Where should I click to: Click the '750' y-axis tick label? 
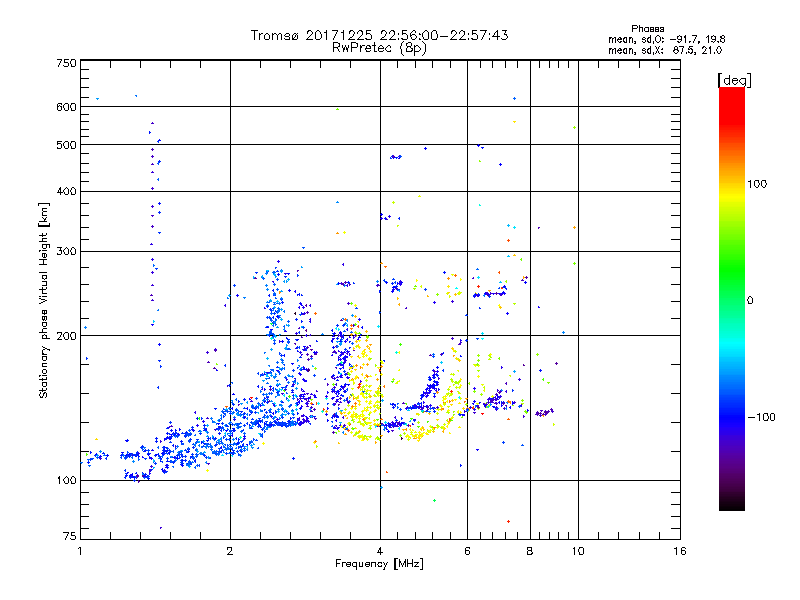click(66, 63)
